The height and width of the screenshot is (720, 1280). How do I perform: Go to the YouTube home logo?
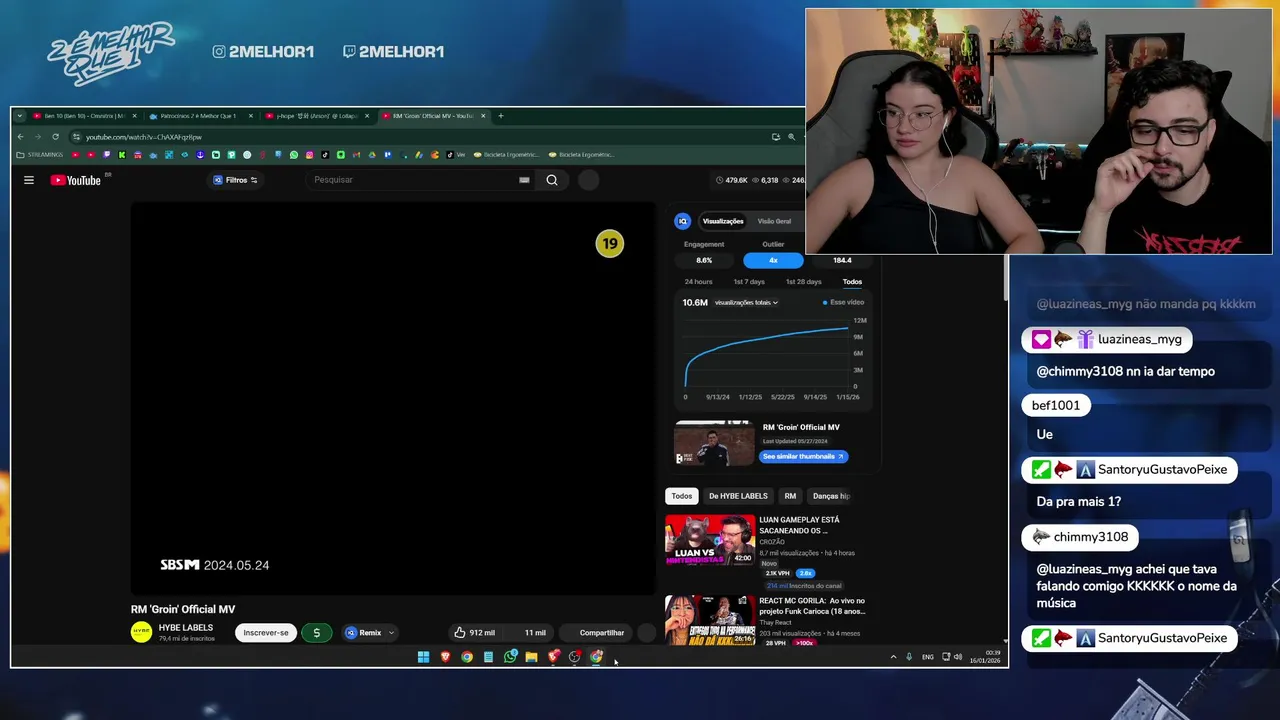point(76,180)
